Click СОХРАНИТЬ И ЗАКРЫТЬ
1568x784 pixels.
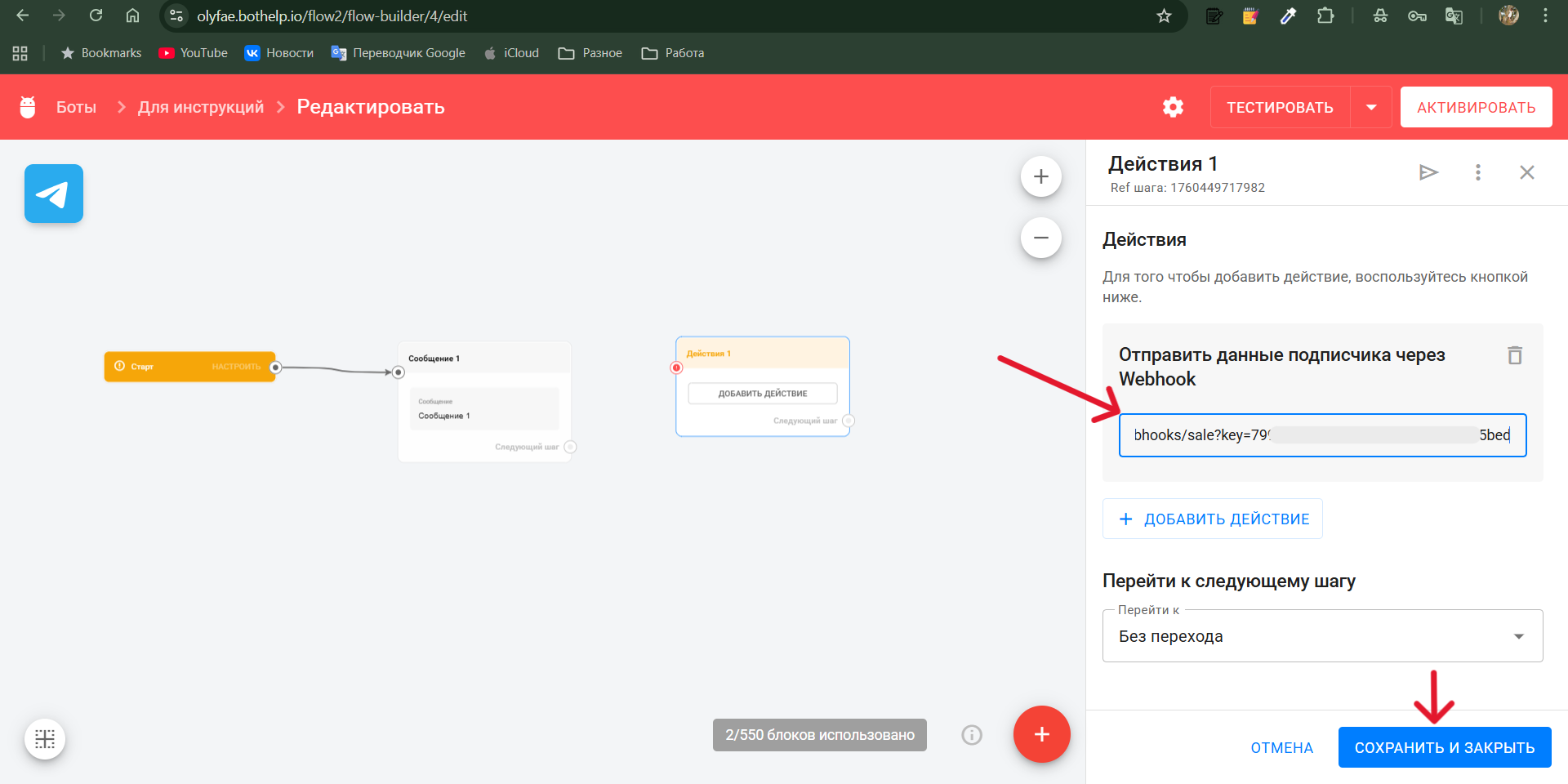tap(1445, 746)
